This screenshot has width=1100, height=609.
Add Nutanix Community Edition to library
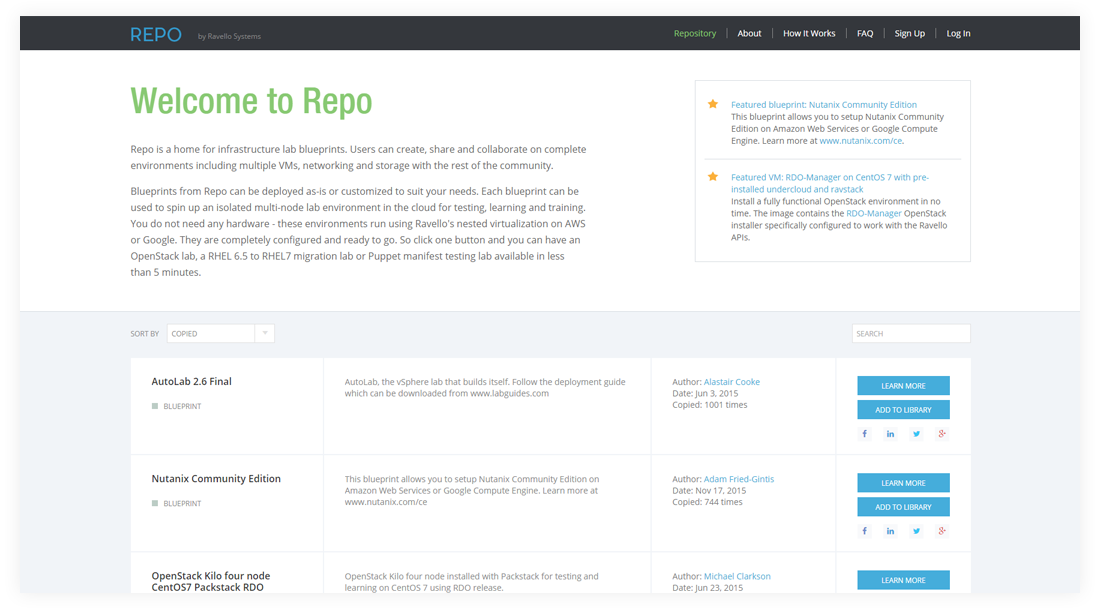tap(904, 507)
